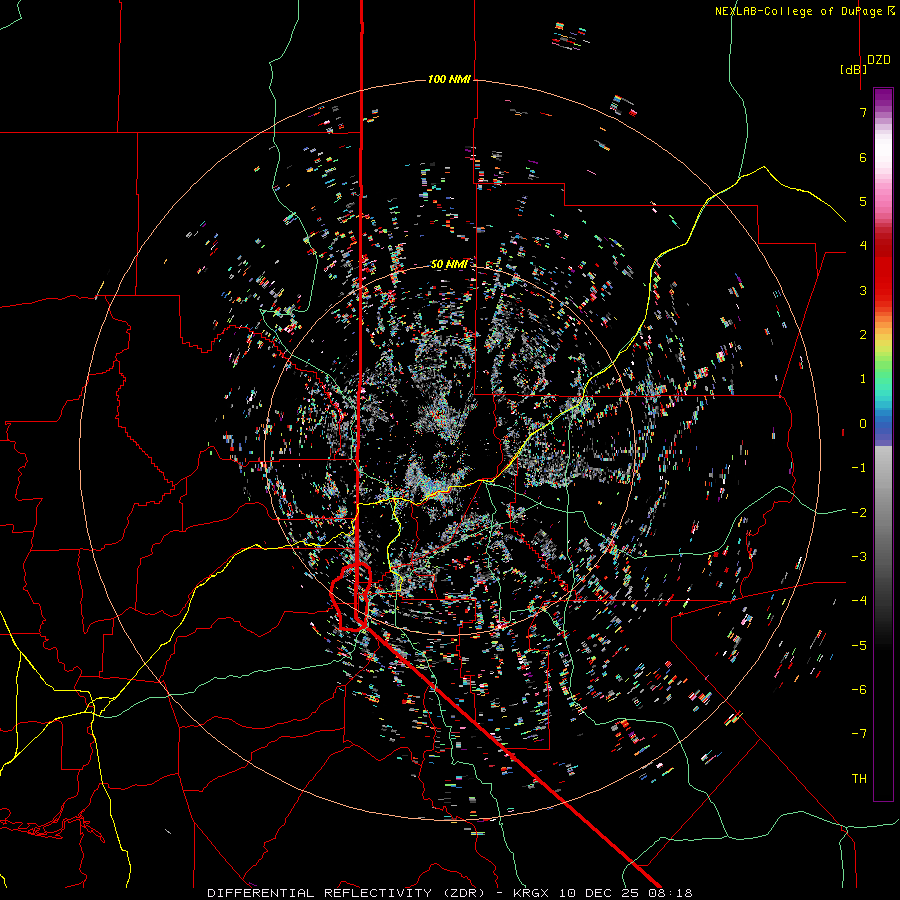Click the -7 dB scale value
The height and width of the screenshot is (900, 900).
(x=859, y=734)
